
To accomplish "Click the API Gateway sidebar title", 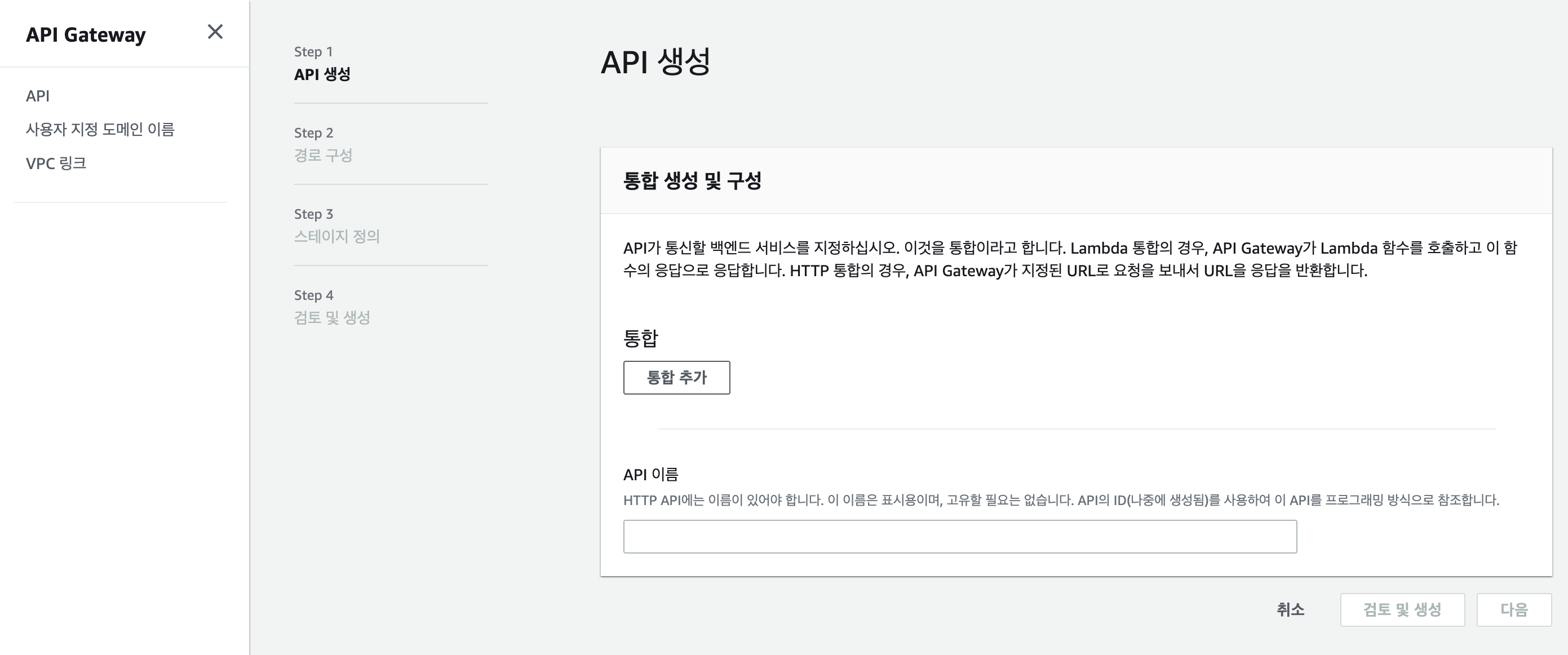I will 86,35.
